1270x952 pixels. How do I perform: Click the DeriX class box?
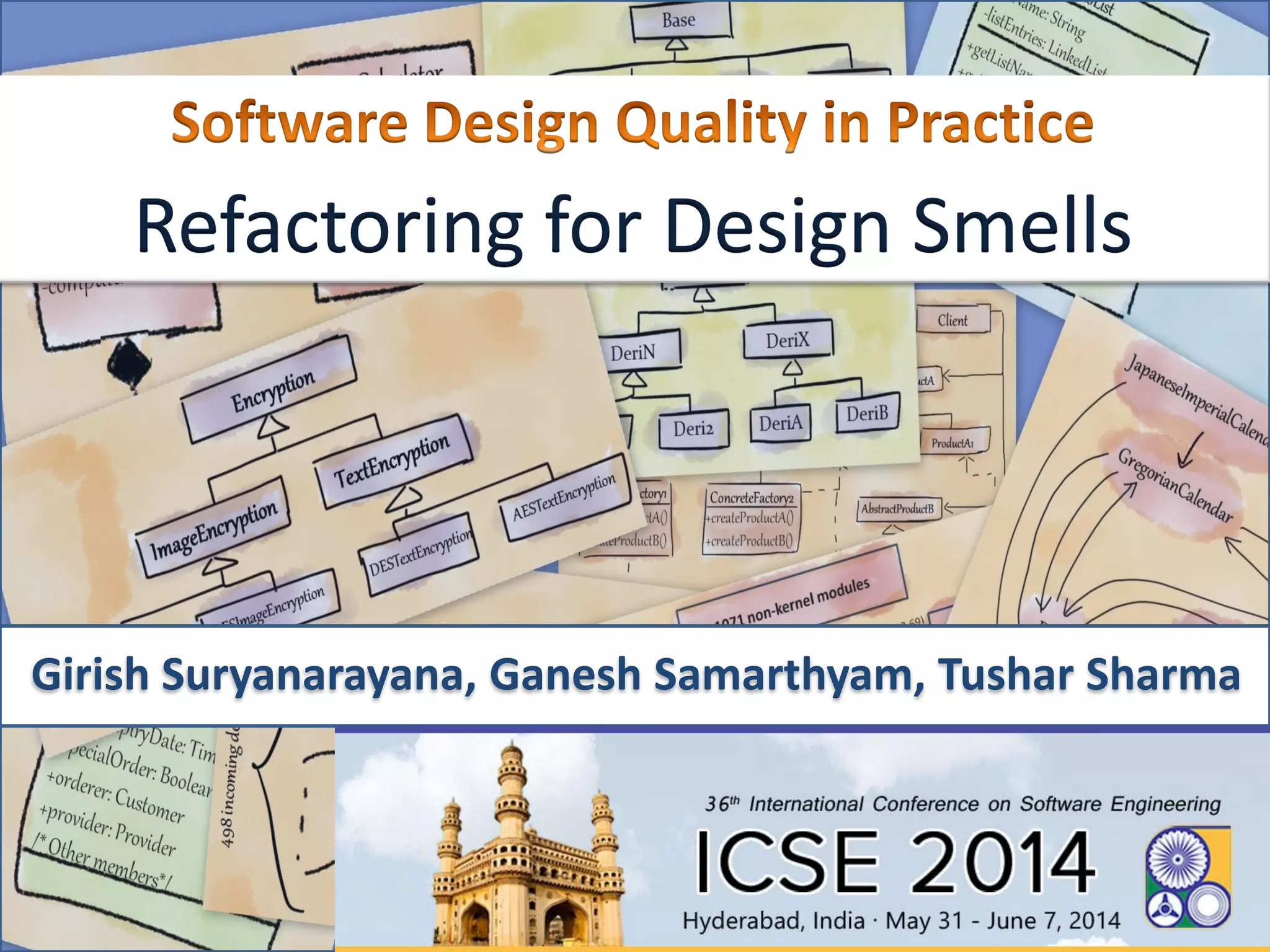[787, 340]
